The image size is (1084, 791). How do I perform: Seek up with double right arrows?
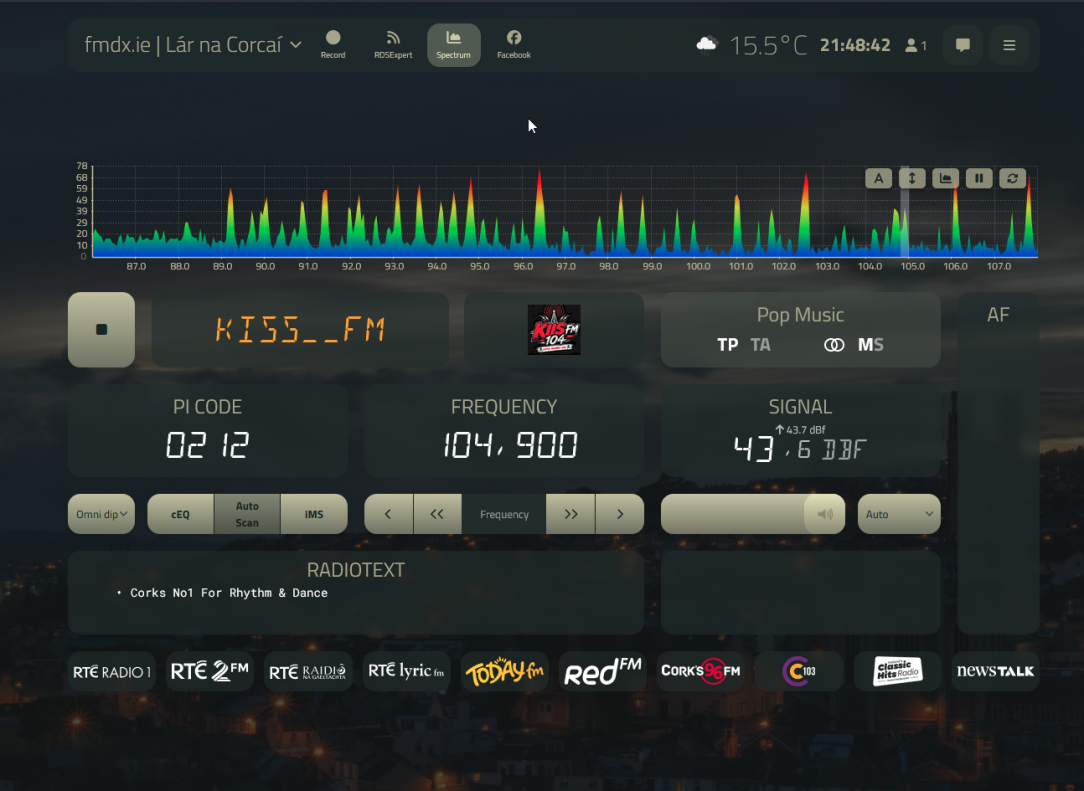[x=570, y=514]
